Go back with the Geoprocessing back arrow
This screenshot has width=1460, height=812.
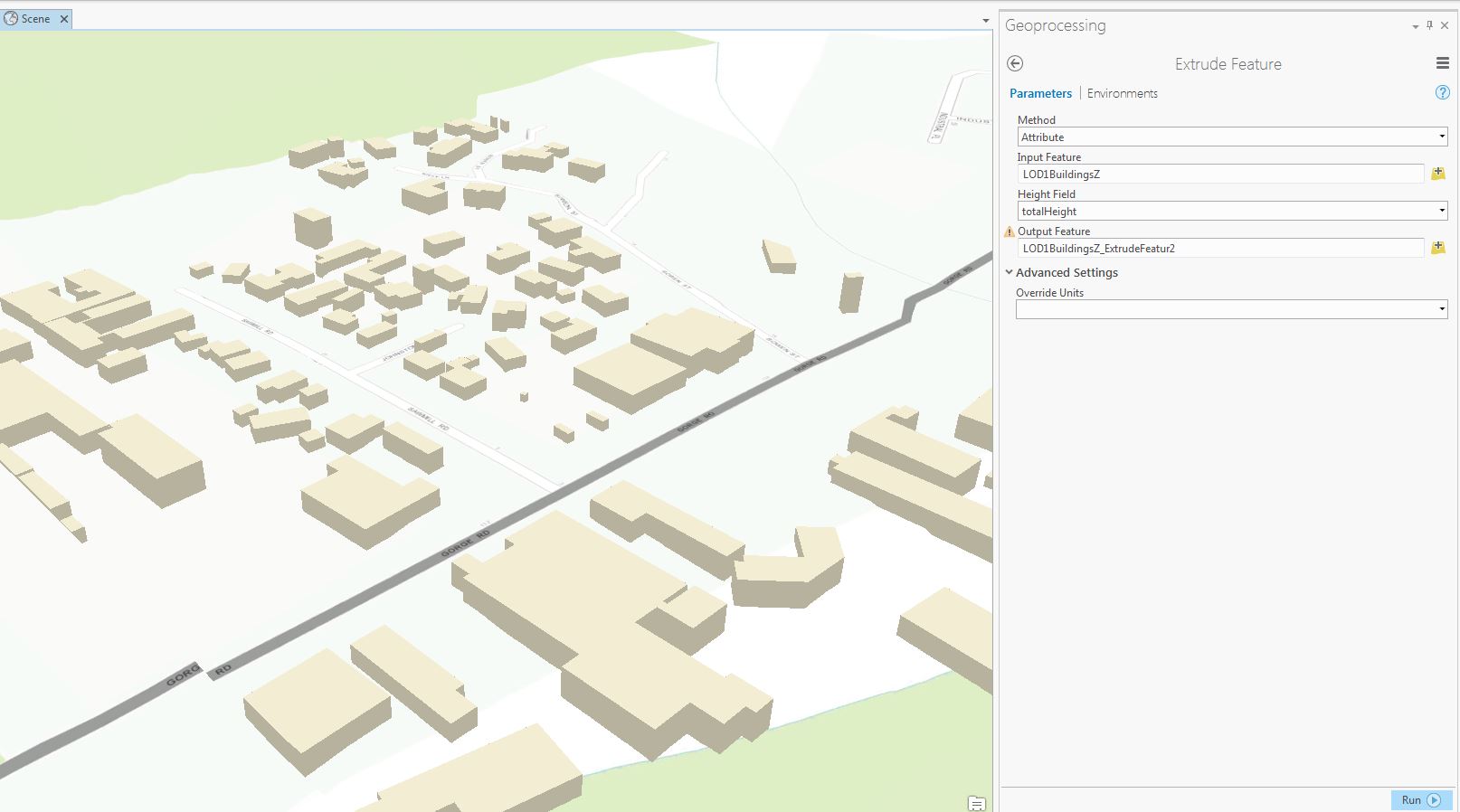1015,63
